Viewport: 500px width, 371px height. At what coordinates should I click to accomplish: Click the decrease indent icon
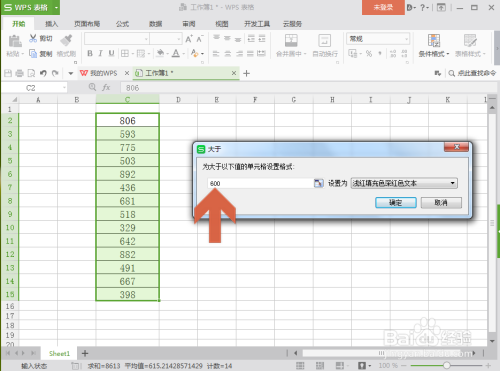pos(251,39)
